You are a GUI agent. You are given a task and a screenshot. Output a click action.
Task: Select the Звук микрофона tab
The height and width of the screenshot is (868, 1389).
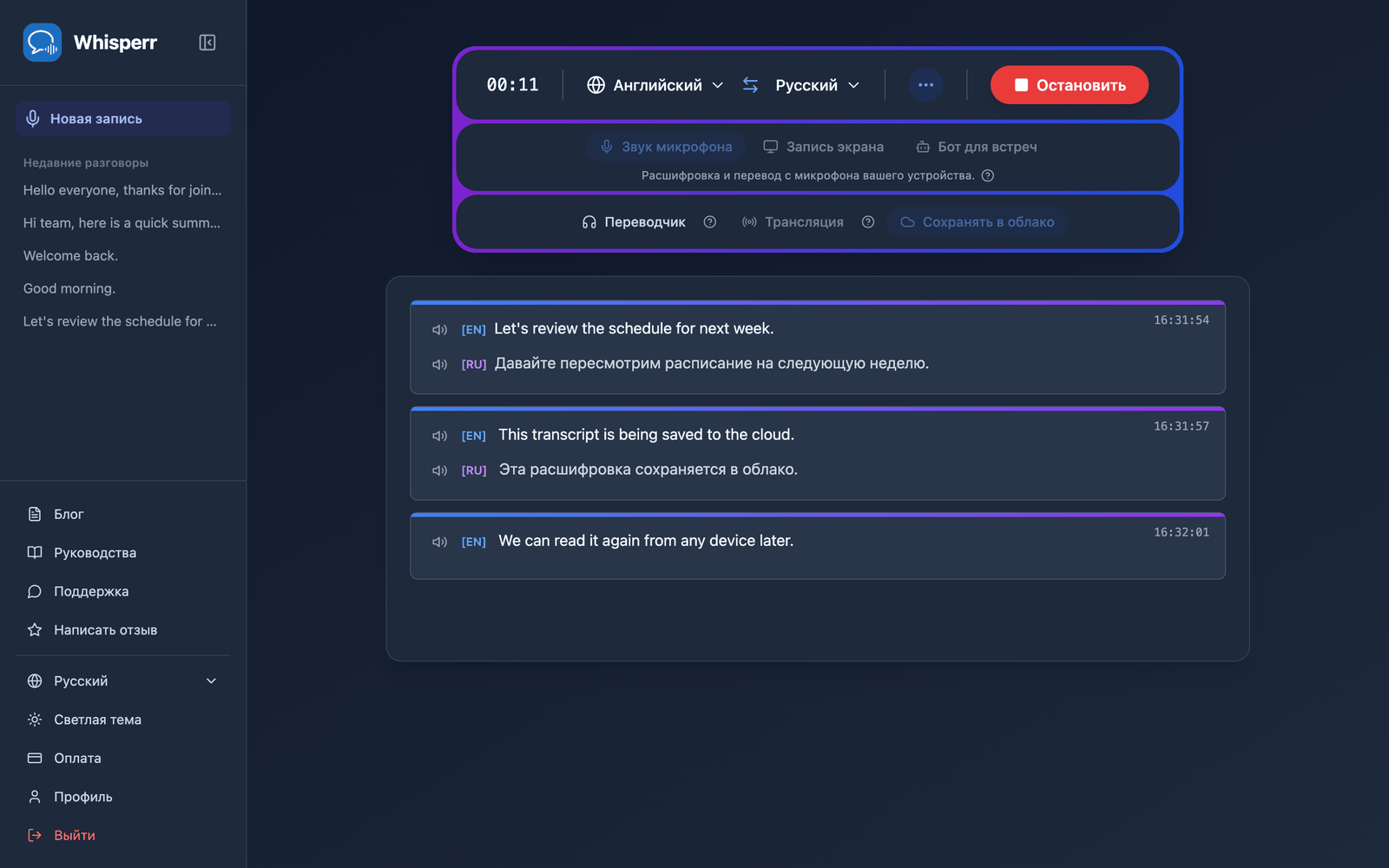tap(666, 147)
